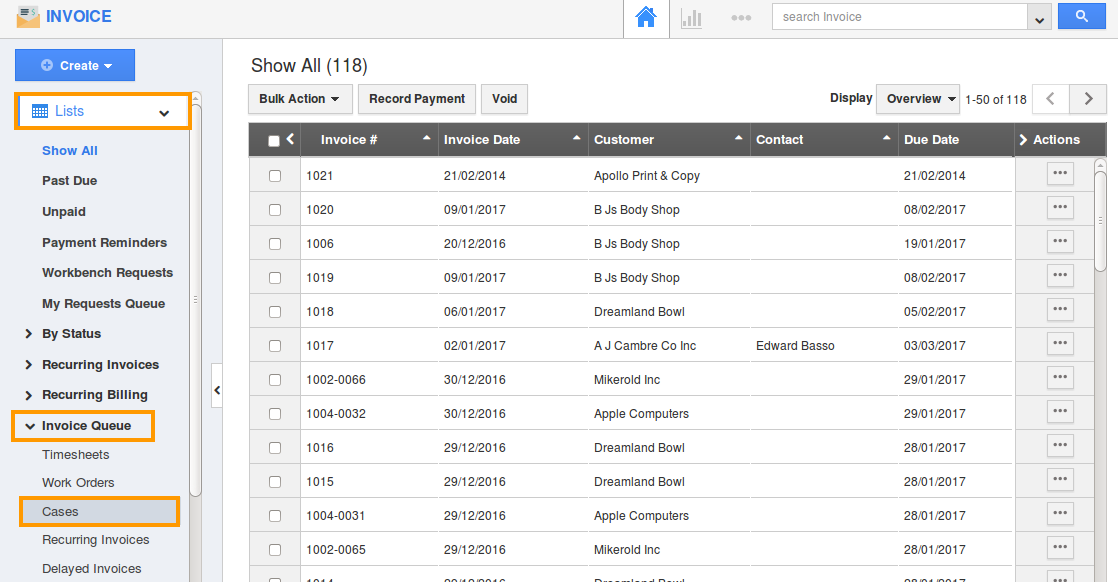Open the Actions ellipsis for invoice 1021
The width and height of the screenshot is (1118, 582).
point(1059,173)
